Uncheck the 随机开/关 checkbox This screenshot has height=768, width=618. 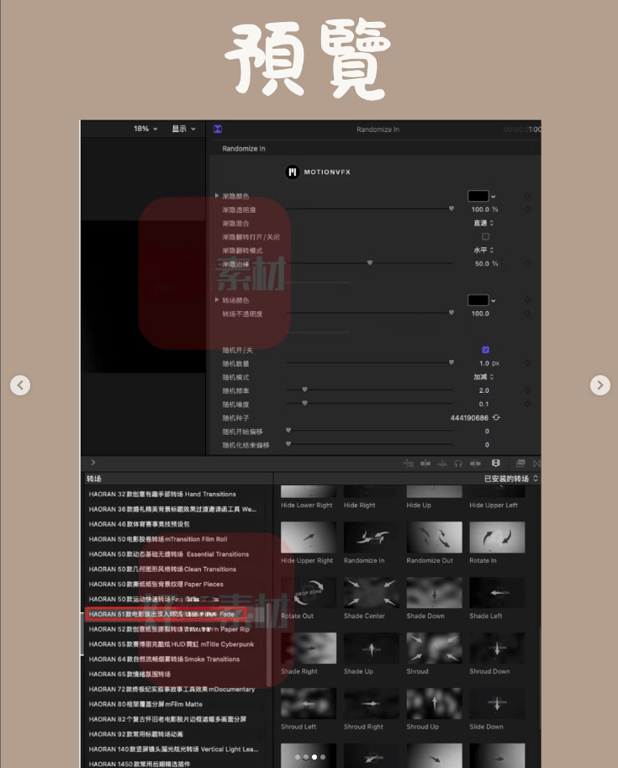485,350
